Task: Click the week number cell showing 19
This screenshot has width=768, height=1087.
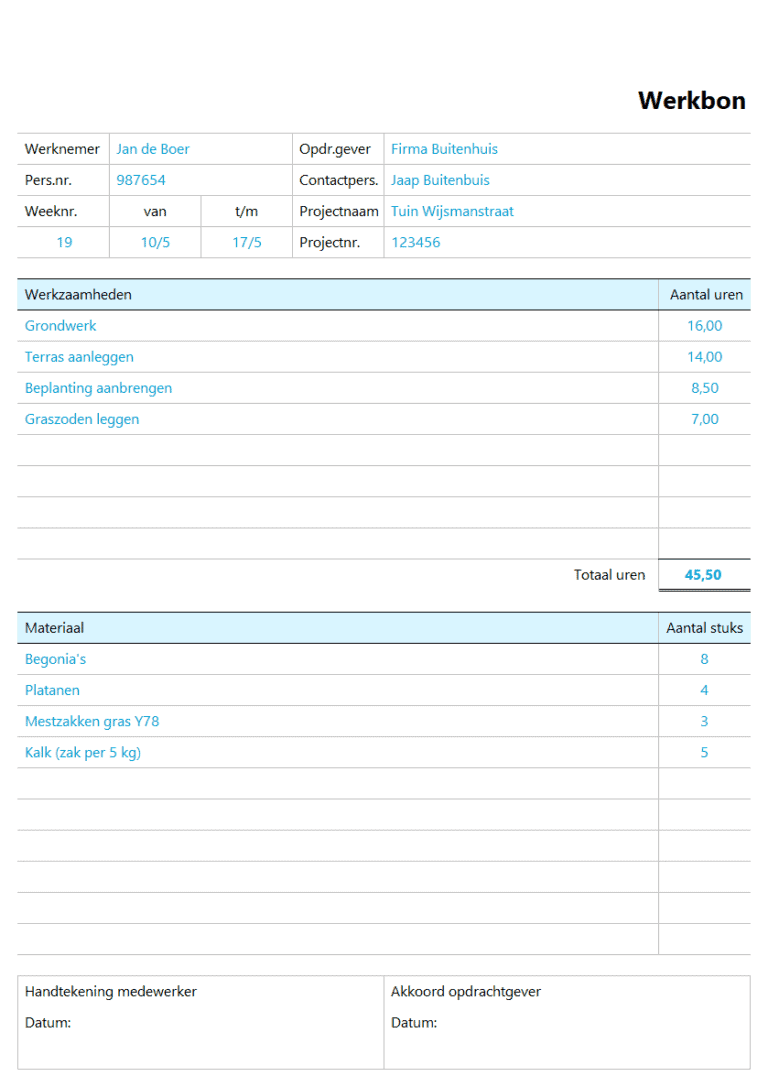Action: tap(64, 242)
